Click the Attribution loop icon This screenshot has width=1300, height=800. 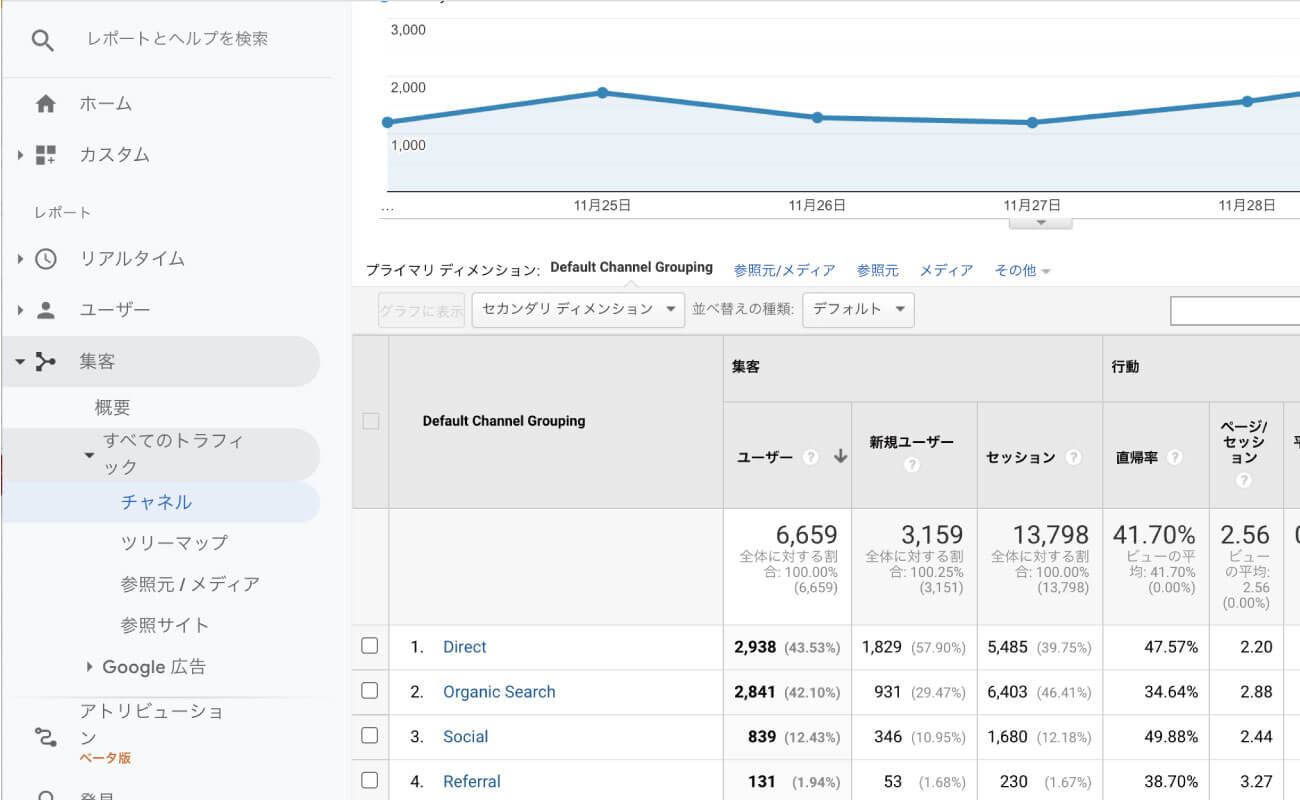pos(45,738)
